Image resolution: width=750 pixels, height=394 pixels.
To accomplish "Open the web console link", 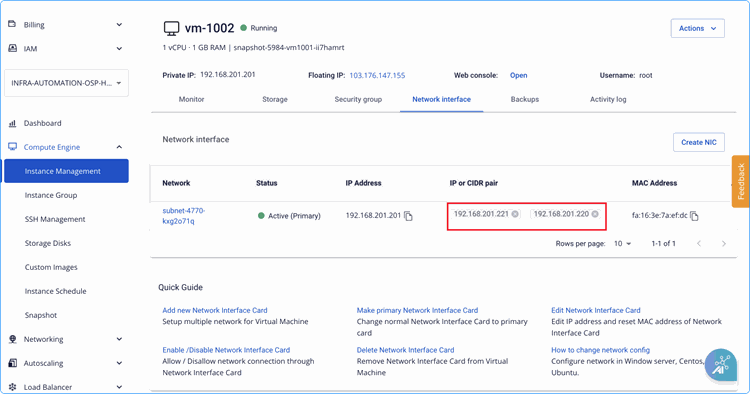I will click(x=518, y=76).
